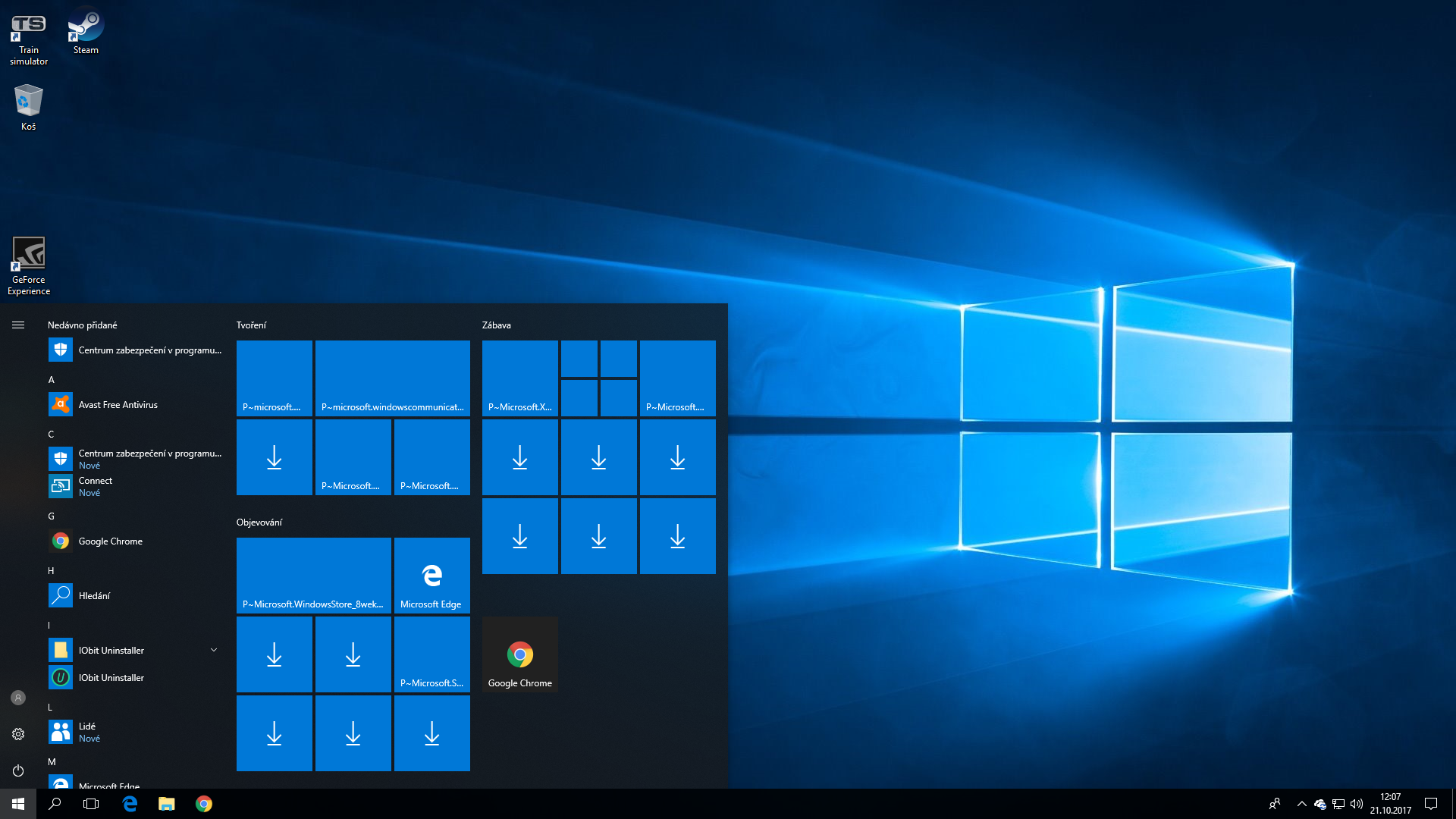Open Hledání in the app list
Image resolution: width=1456 pixels, height=819 pixels.
click(94, 596)
